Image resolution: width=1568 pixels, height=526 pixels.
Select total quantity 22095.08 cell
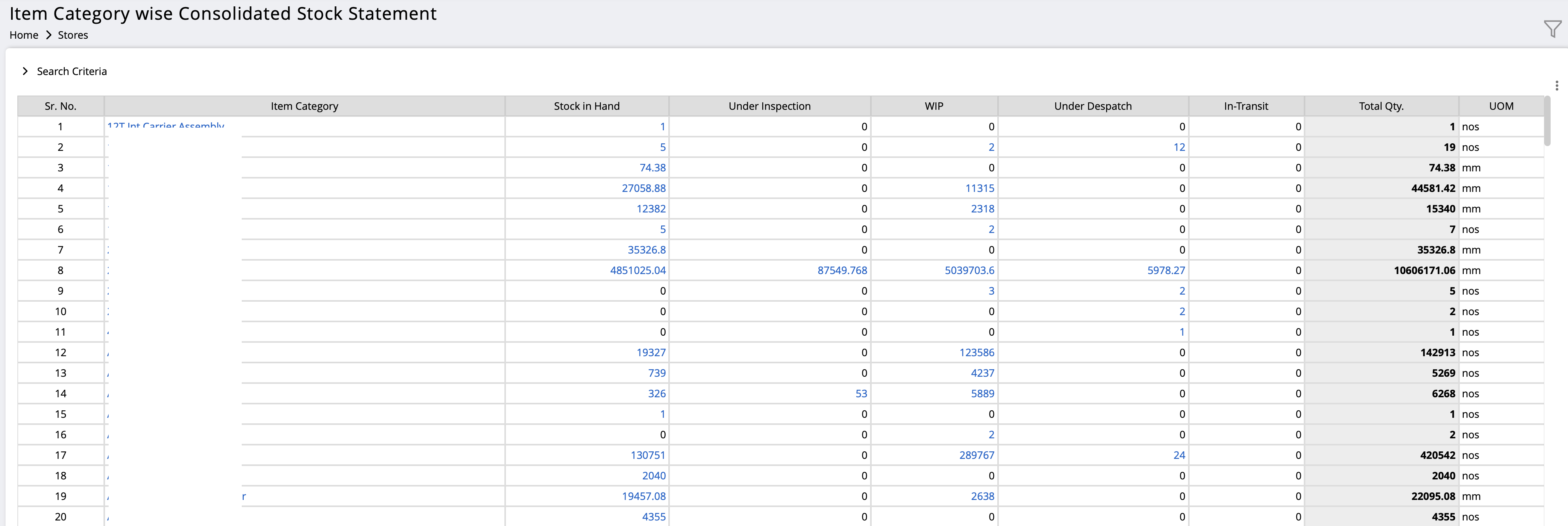[x=1381, y=497]
